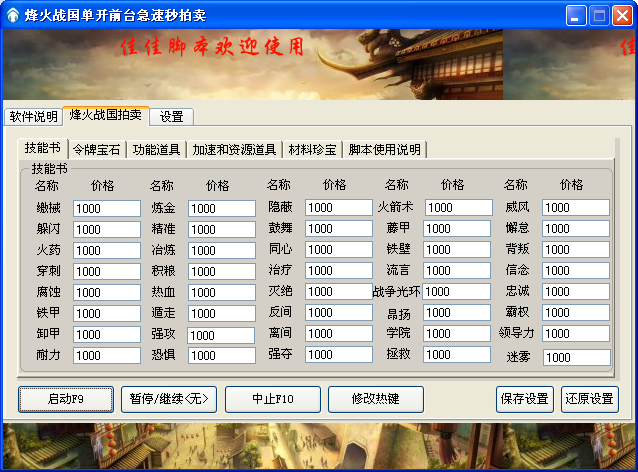Screen dimensions: 638x472
Task: Focus the 懈怠 price field
Action: [576, 229]
